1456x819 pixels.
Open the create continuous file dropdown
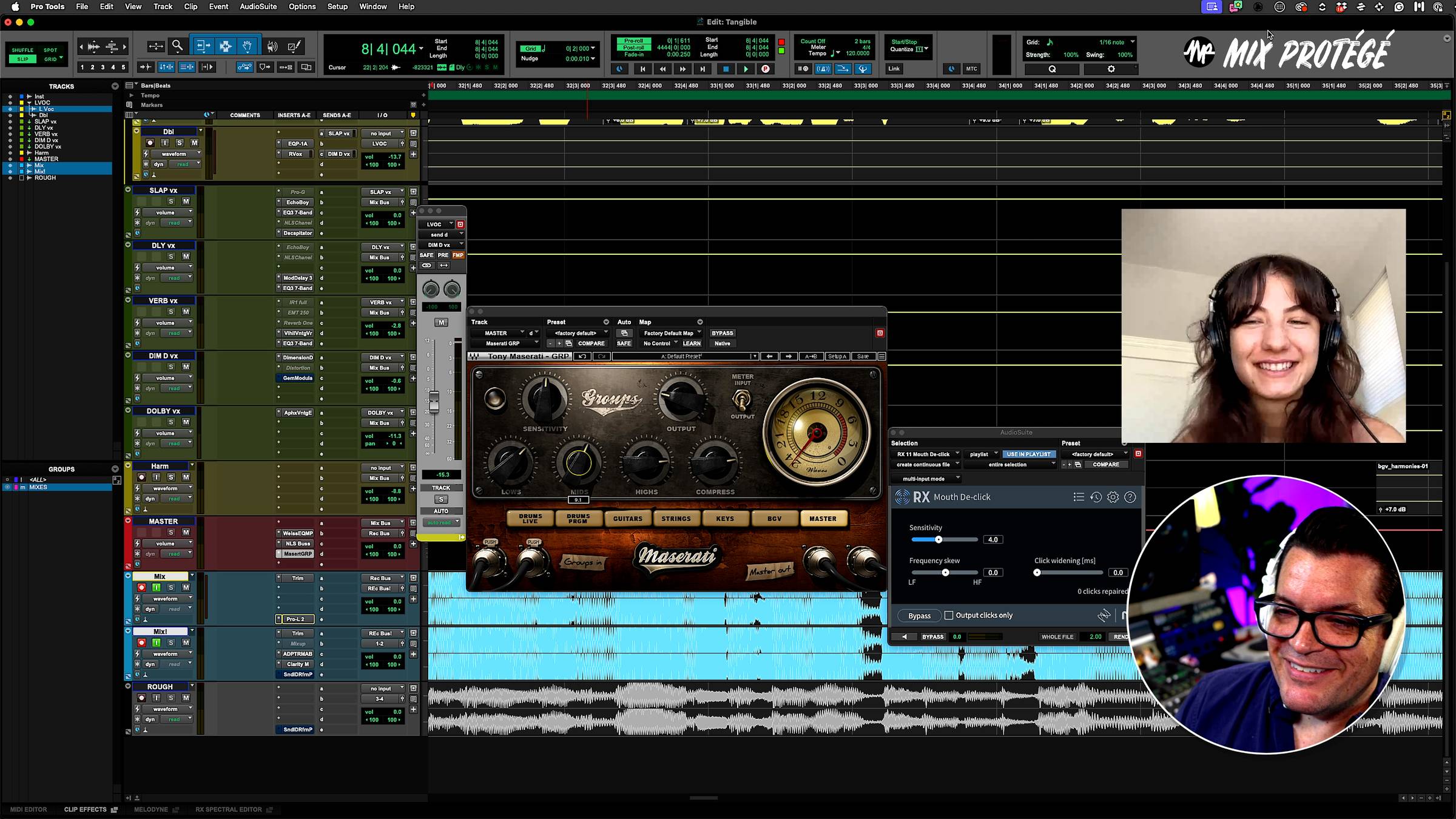(x=927, y=465)
